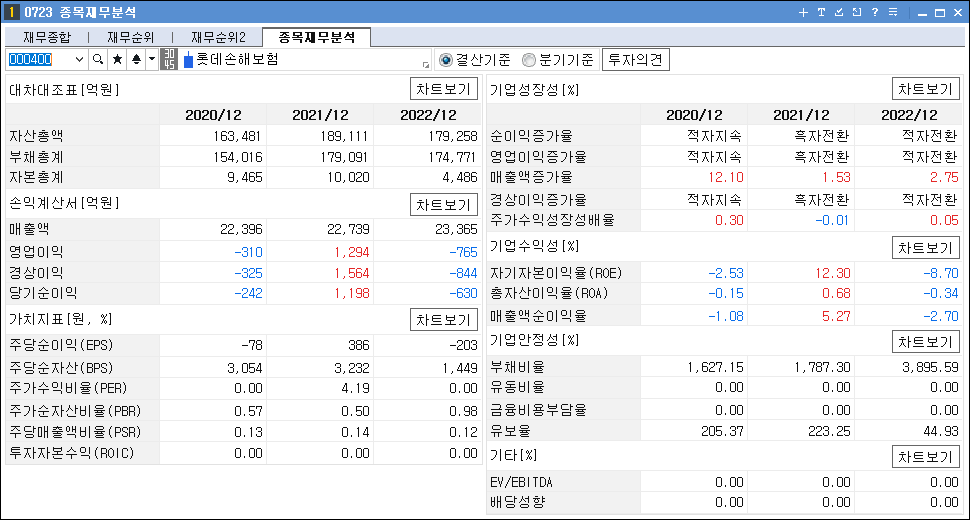Open help with the question mark icon
The height and width of the screenshot is (520, 970).
875,12
